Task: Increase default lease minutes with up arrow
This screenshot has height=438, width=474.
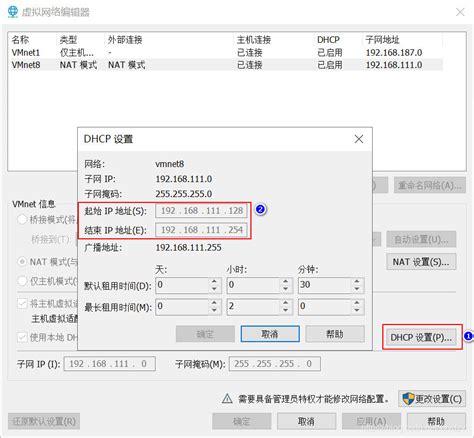Action: (357, 282)
